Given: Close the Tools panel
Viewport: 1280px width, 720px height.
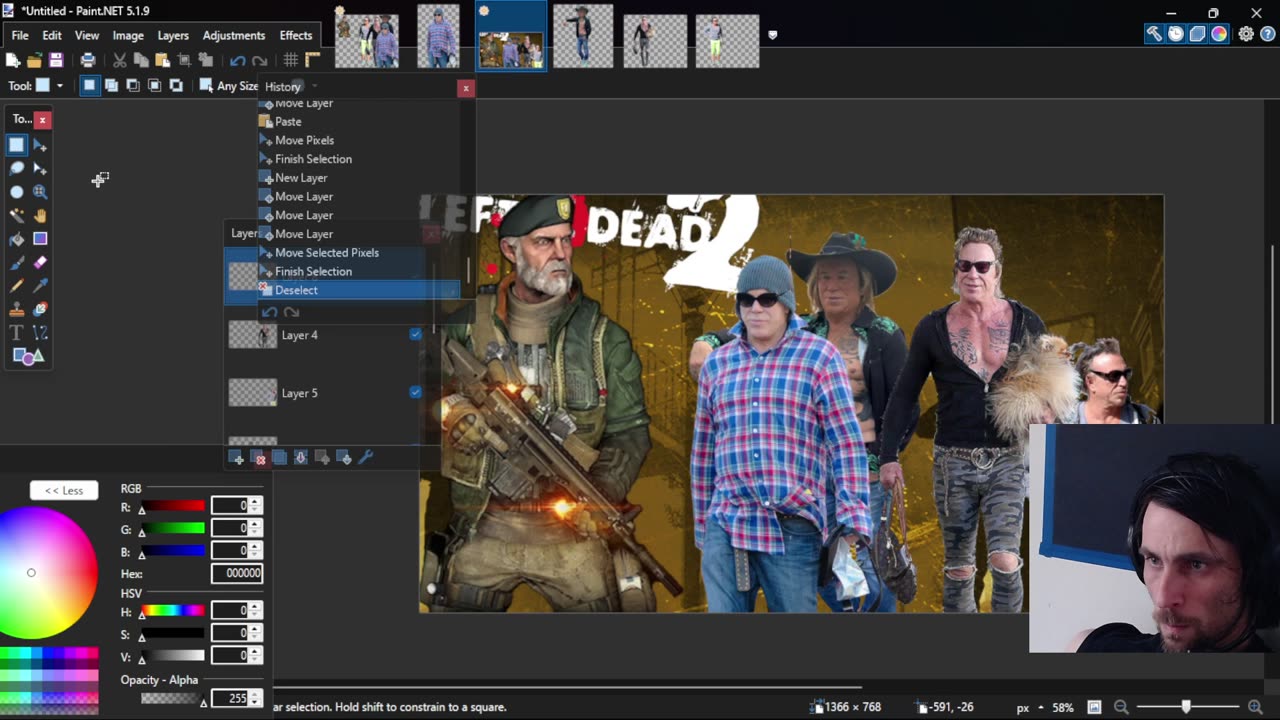Looking at the screenshot, I should tap(42, 119).
